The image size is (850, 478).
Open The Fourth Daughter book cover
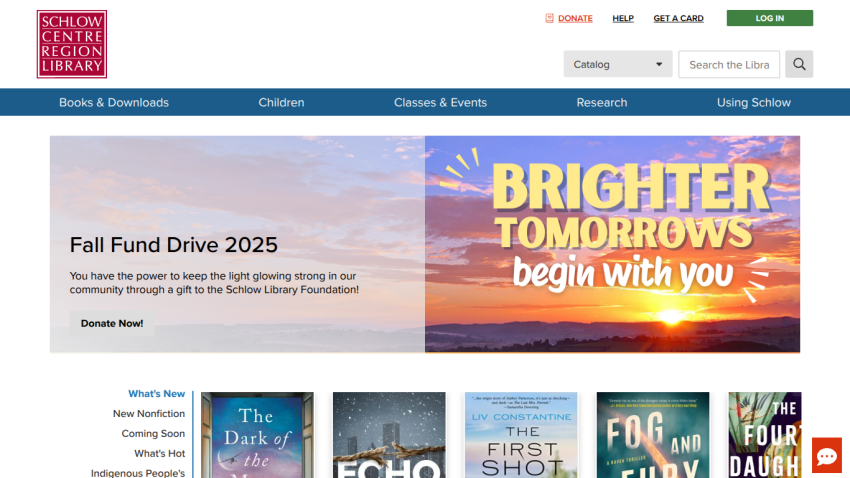(x=765, y=435)
